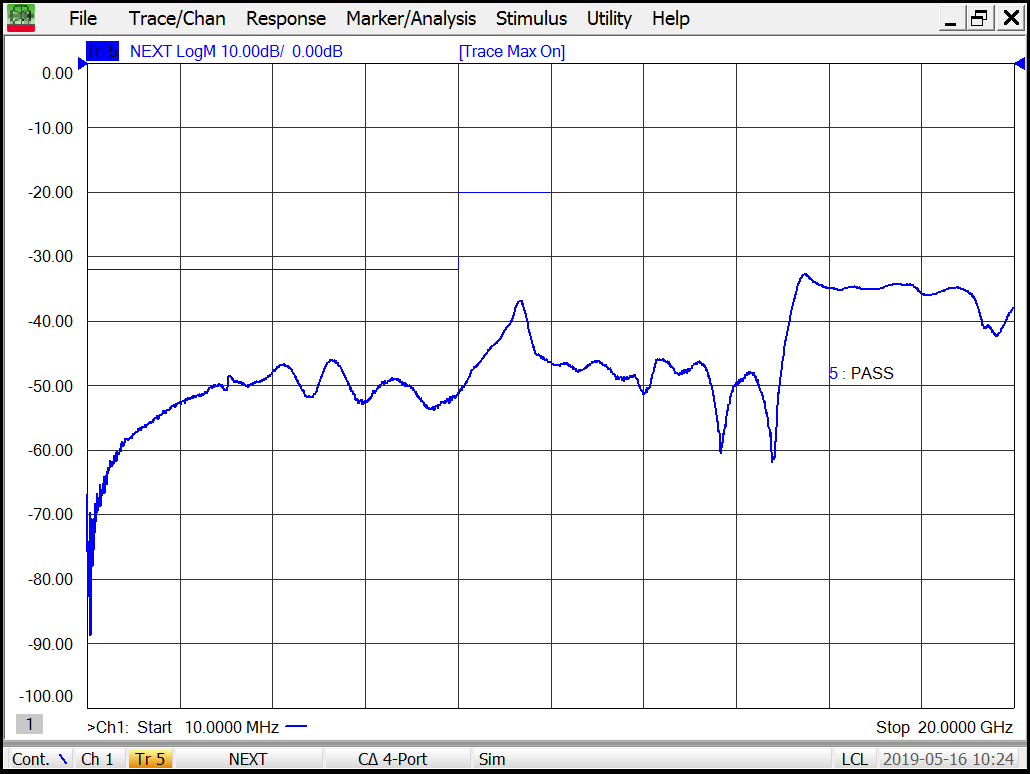Image resolution: width=1030 pixels, height=774 pixels.
Task: Click the reference level marker at right edge
Action: [1020, 64]
